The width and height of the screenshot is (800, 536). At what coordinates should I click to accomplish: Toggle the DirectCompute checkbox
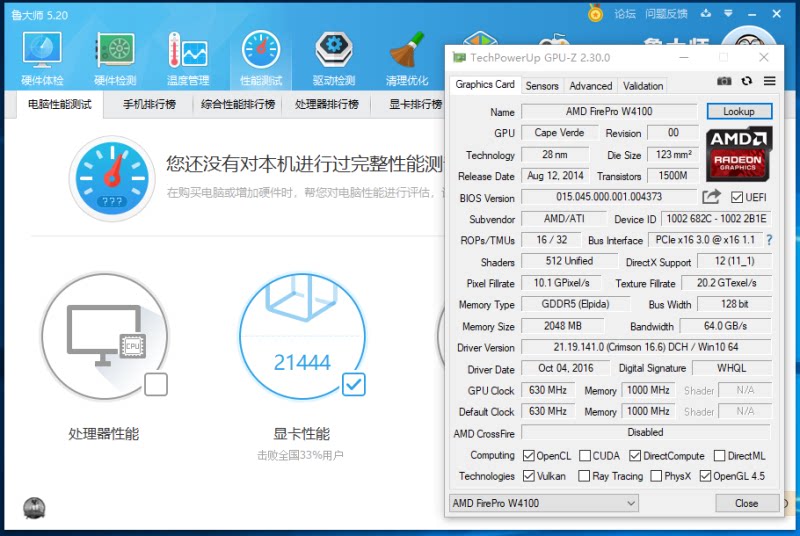(x=635, y=455)
